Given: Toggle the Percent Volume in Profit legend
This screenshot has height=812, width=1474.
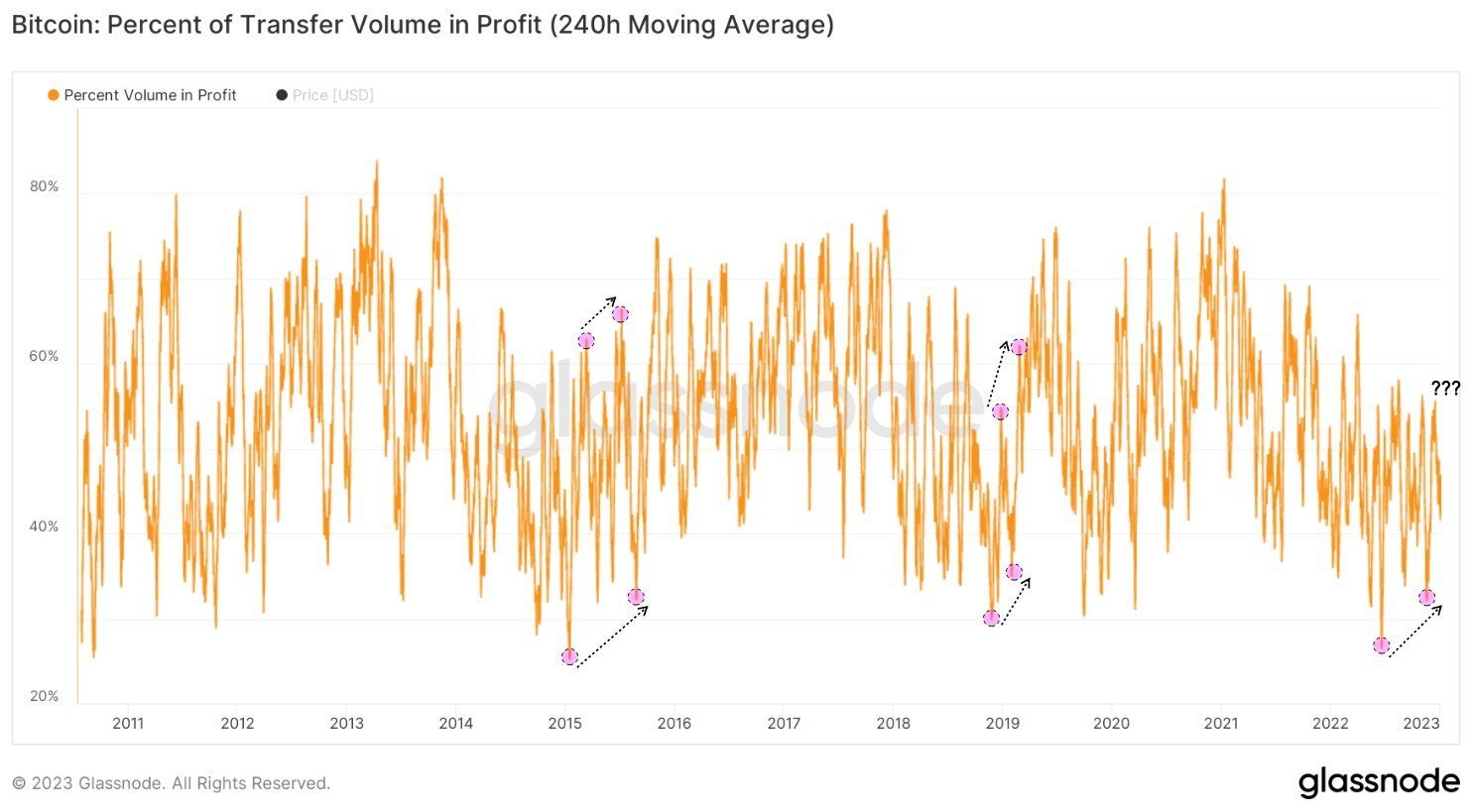Looking at the screenshot, I should coord(142,95).
